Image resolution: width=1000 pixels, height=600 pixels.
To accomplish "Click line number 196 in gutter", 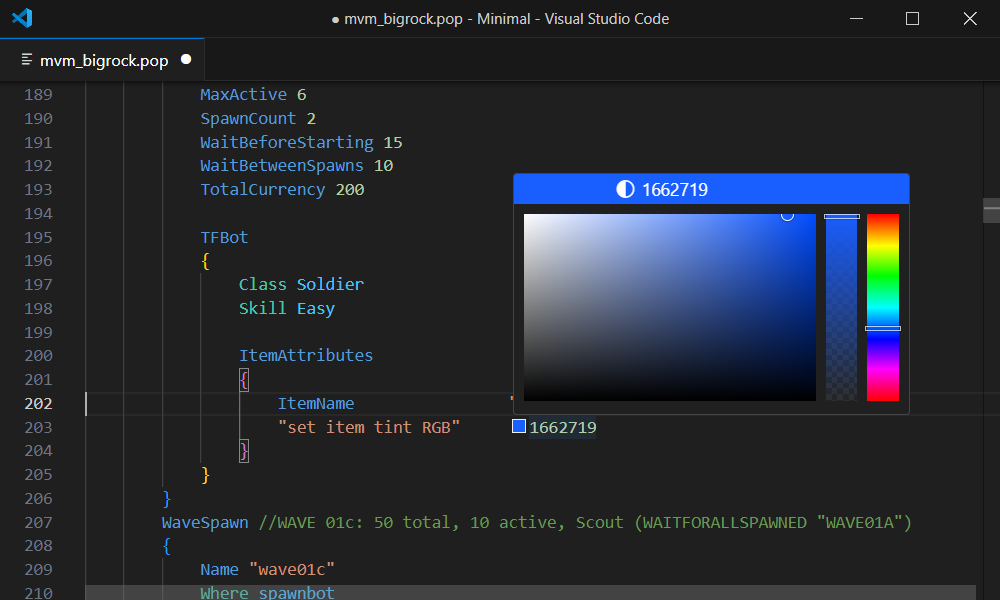I will (x=38, y=261).
